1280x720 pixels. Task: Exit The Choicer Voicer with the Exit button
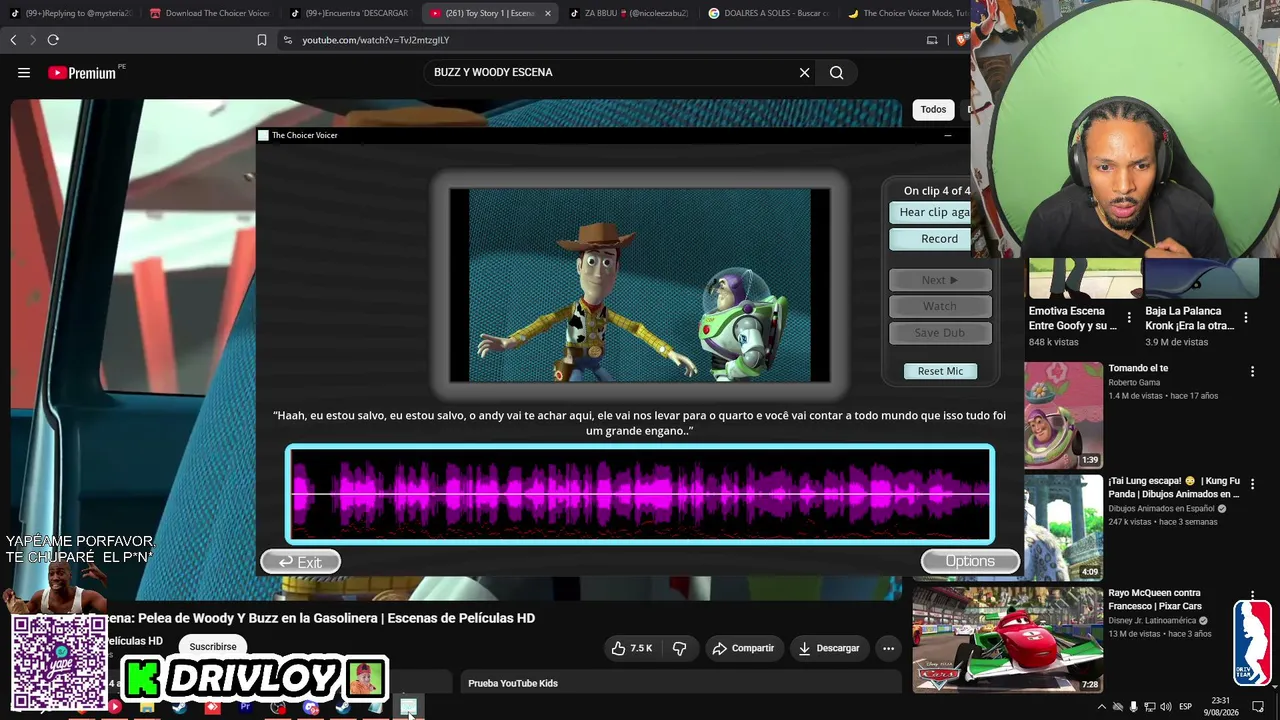pyautogui.click(x=300, y=562)
